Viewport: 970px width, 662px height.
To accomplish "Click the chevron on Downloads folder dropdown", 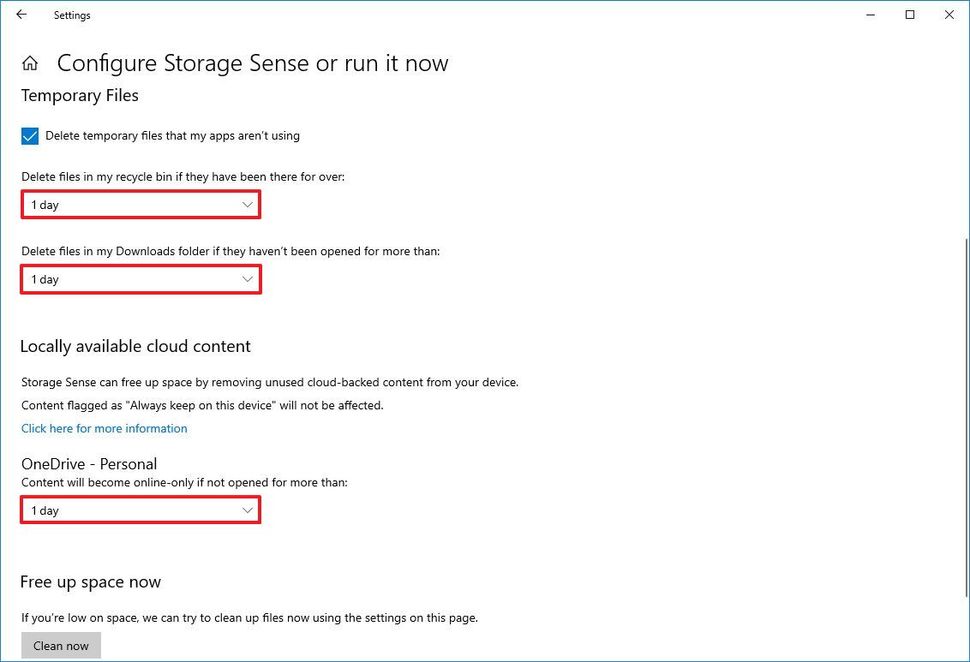I will coord(248,279).
